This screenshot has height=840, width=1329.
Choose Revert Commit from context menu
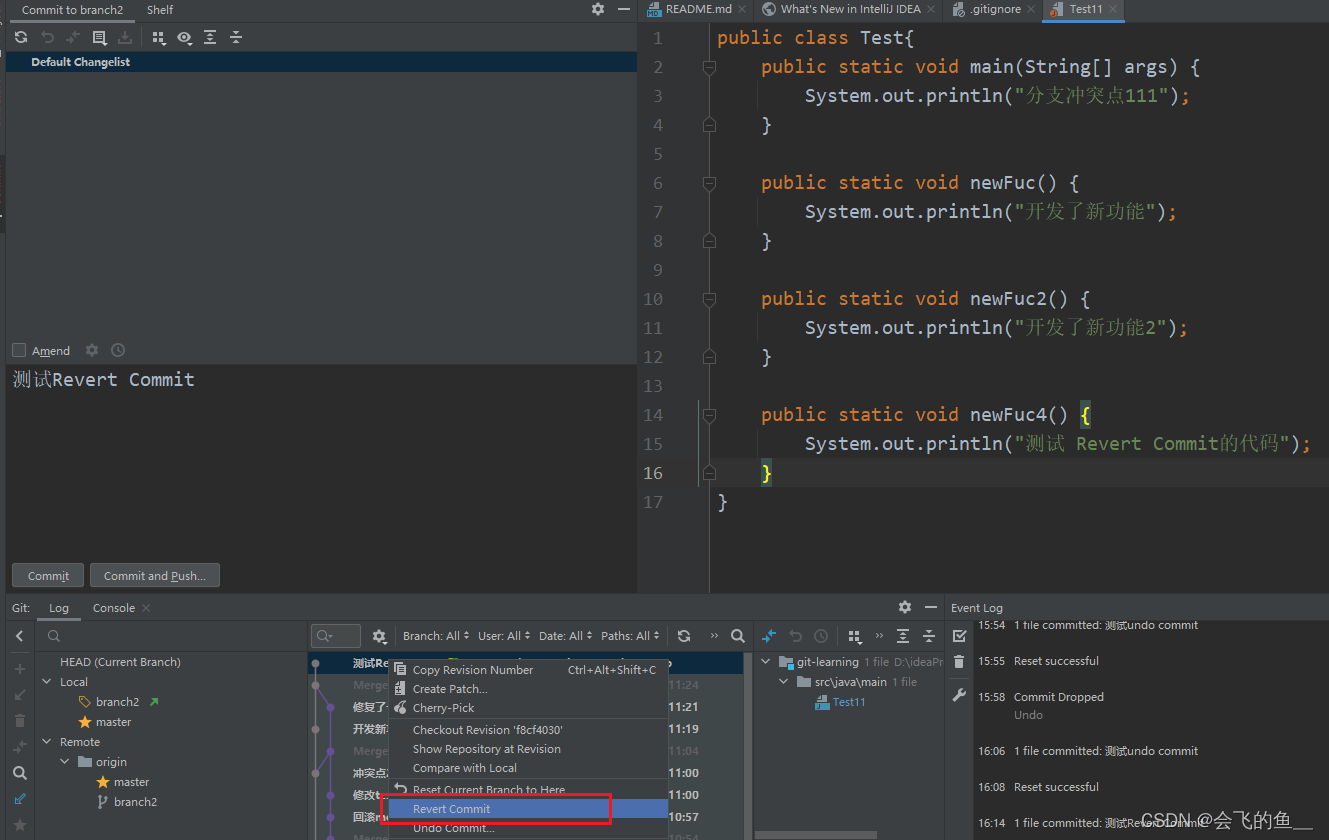click(x=528, y=809)
